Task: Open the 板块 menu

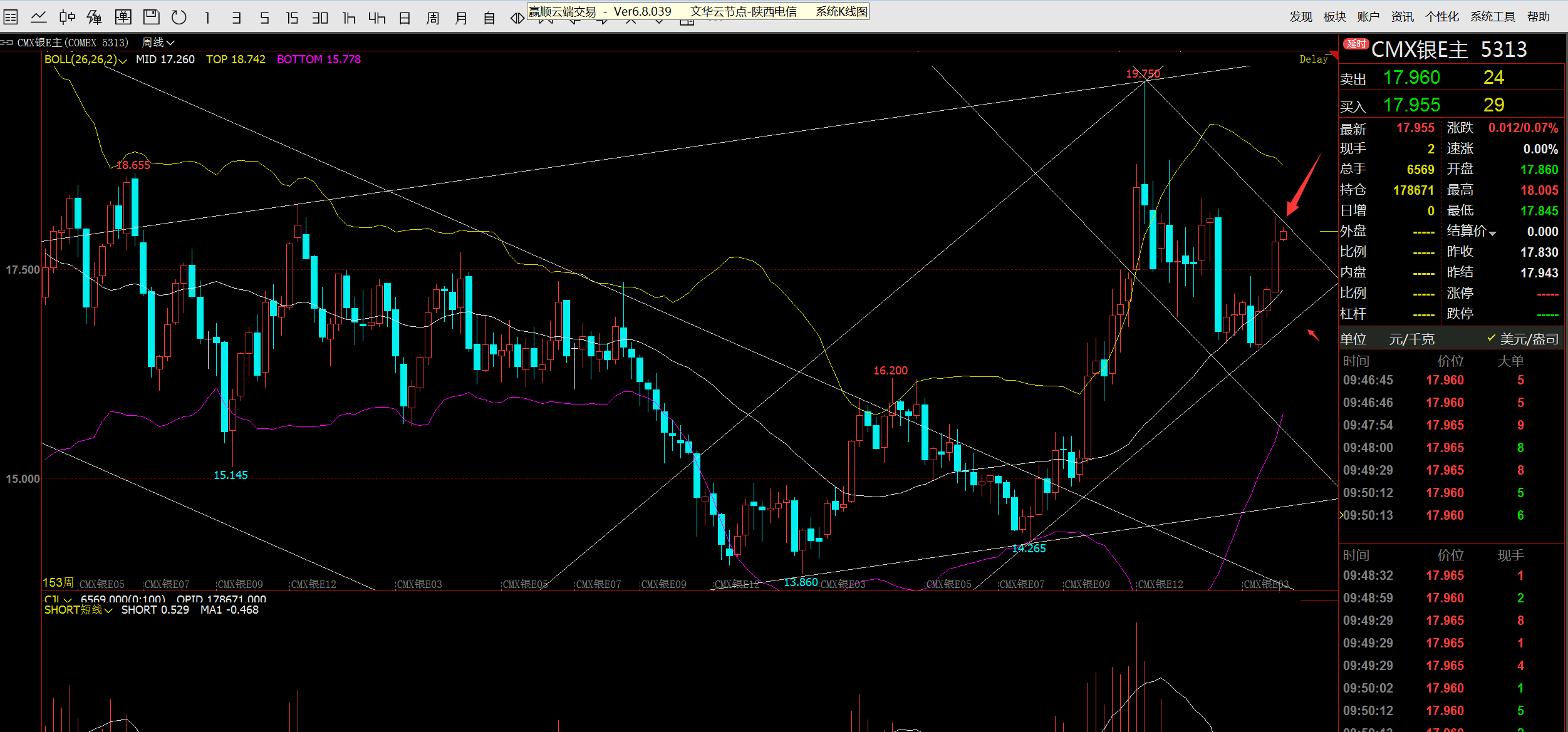Action: [x=1334, y=17]
